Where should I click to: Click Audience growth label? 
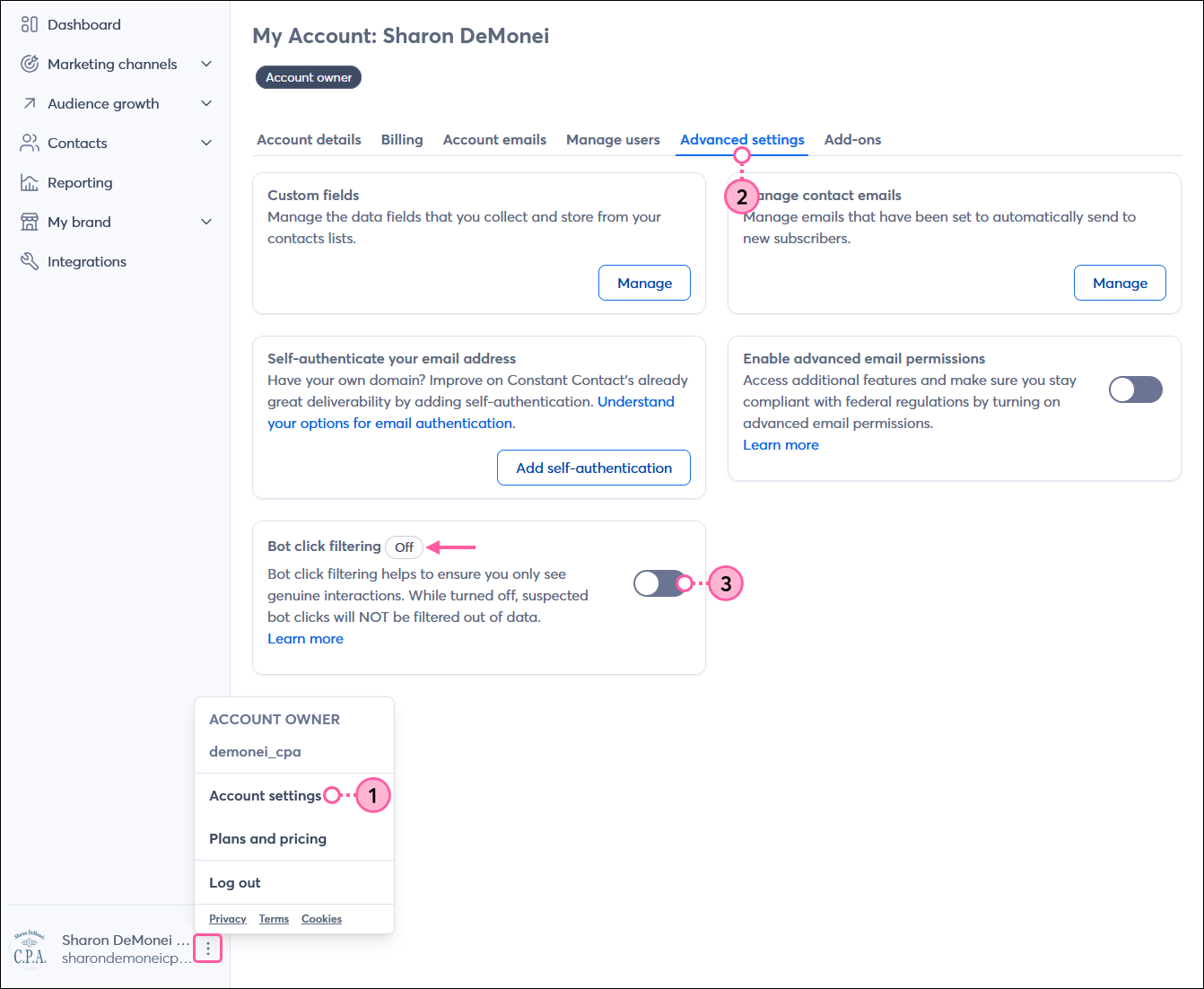[103, 103]
